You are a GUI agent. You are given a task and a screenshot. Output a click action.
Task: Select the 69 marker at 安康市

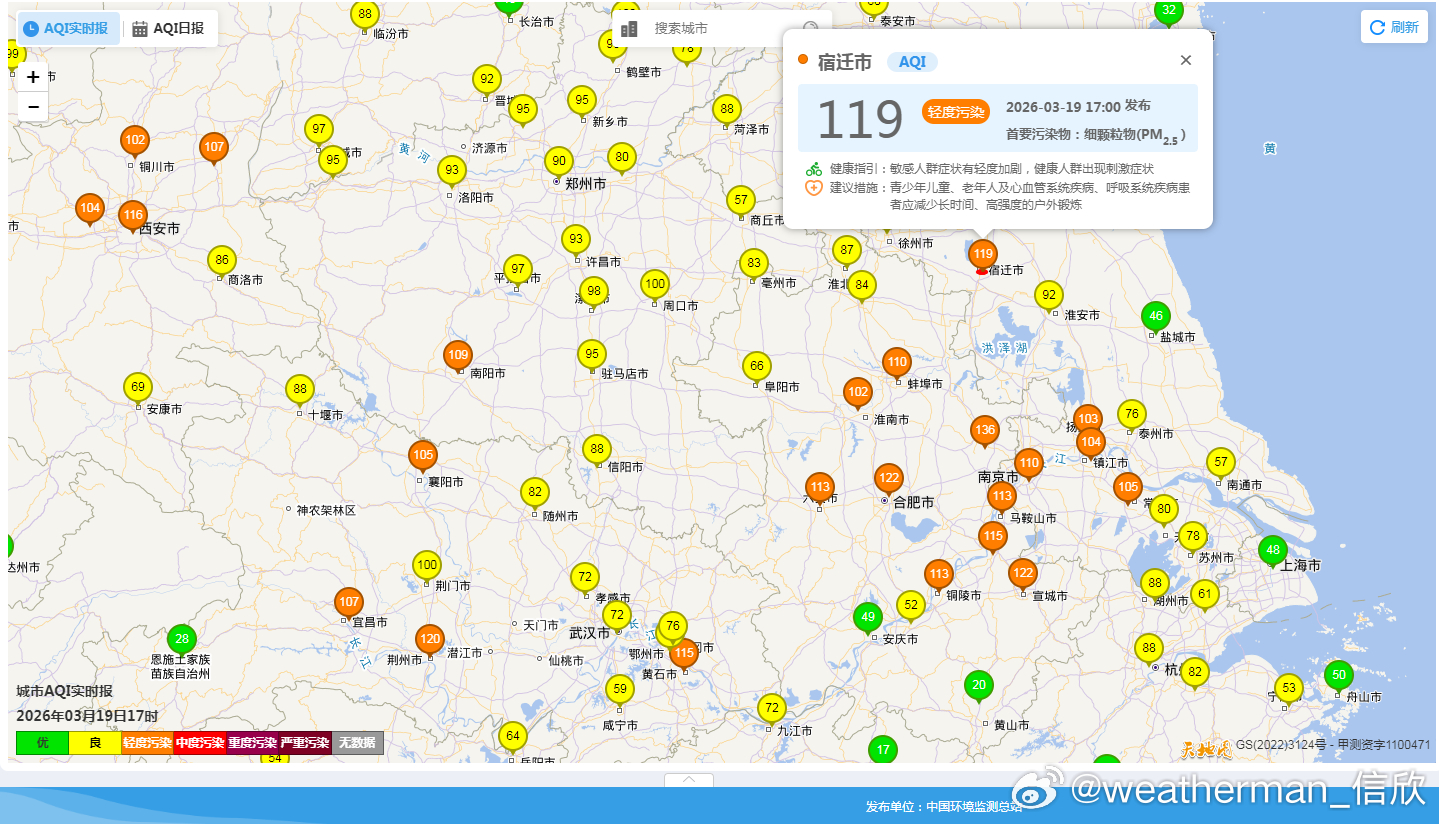138,389
